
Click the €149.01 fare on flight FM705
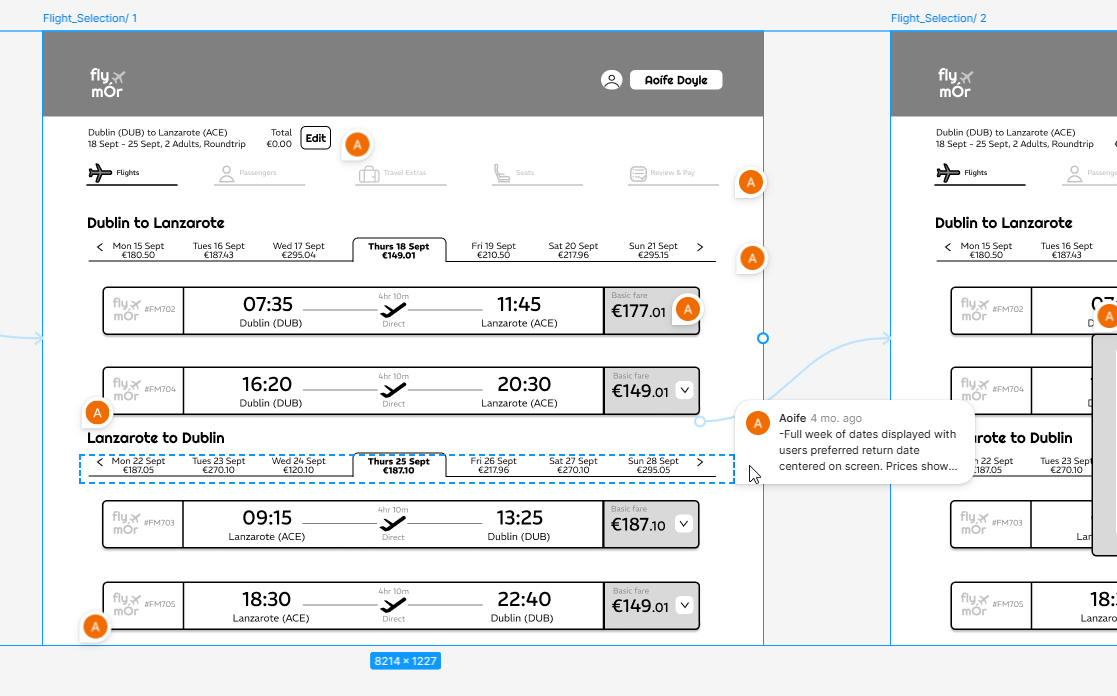point(640,606)
